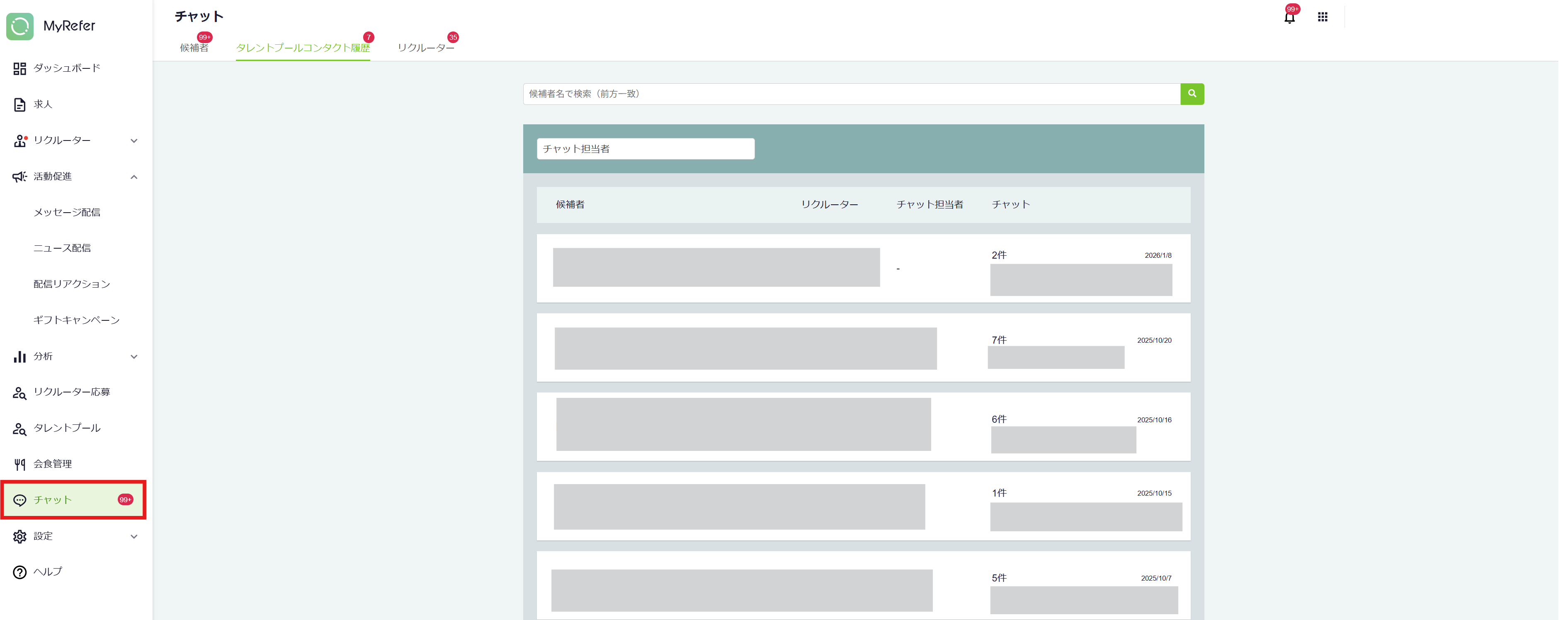The image size is (1568, 620).
Task: Click the ヘルプ question mark icon
Action: [x=19, y=572]
